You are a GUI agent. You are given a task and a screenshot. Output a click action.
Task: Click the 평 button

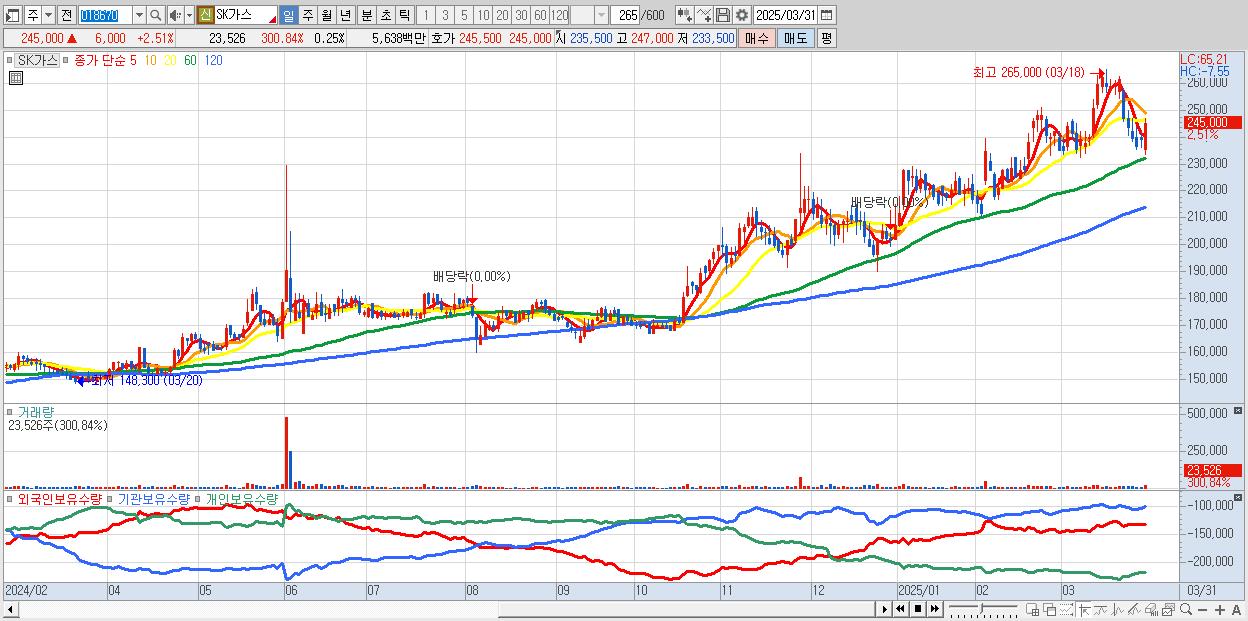[x=826, y=38]
